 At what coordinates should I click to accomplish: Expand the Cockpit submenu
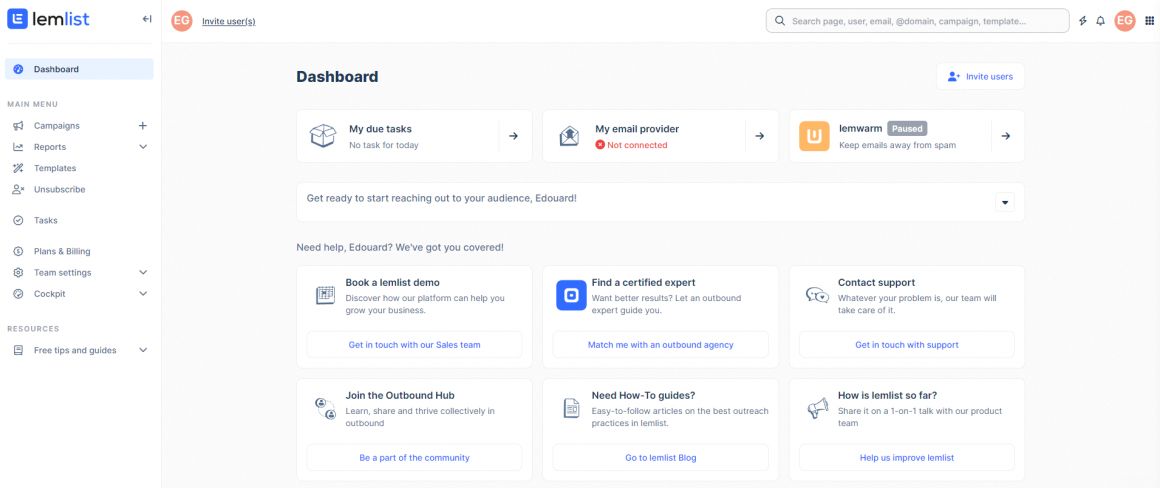click(x=143, y=294)
